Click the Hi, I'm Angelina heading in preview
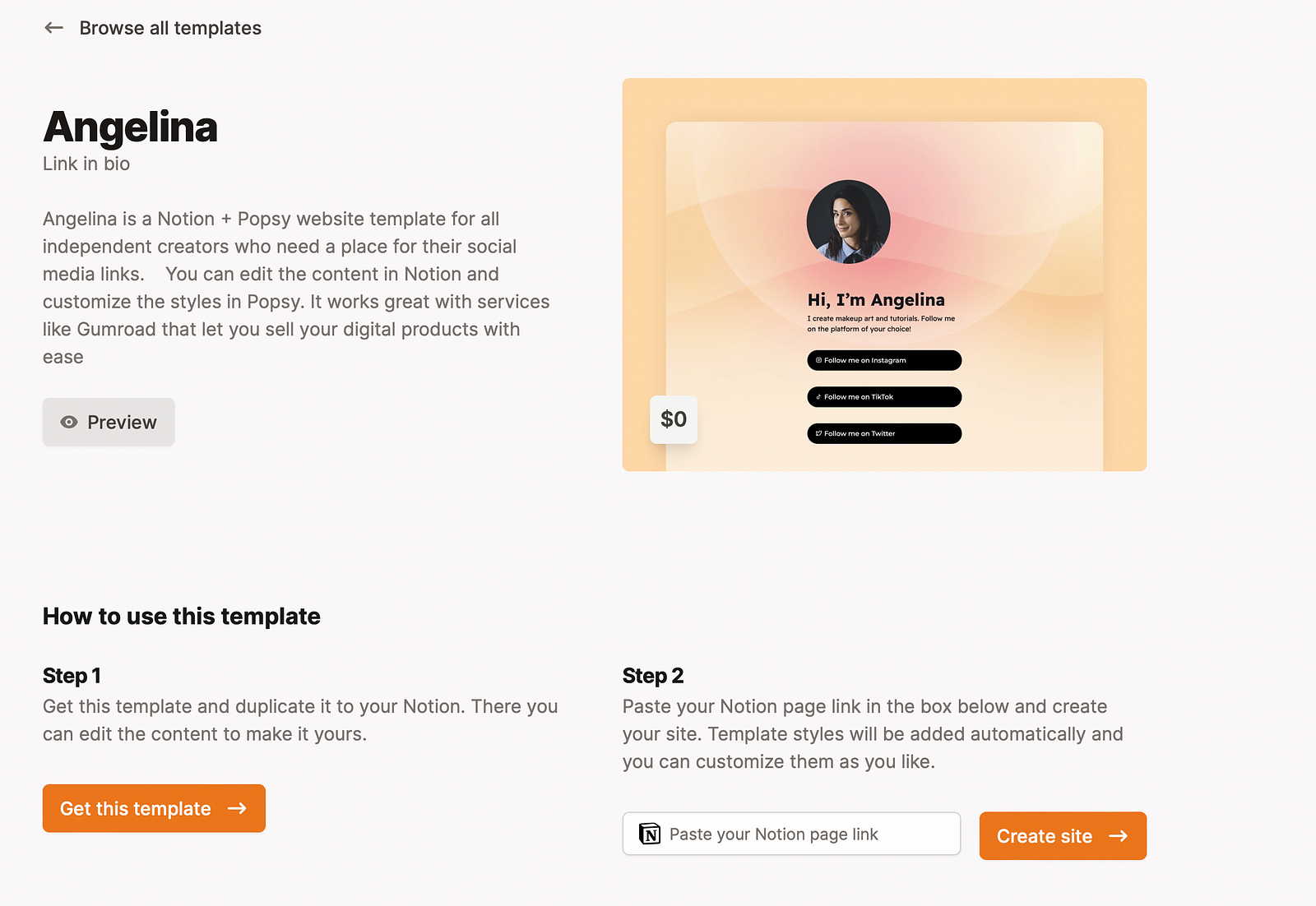Viewport: 1316px width, 906px height. (x=876, y=300)
